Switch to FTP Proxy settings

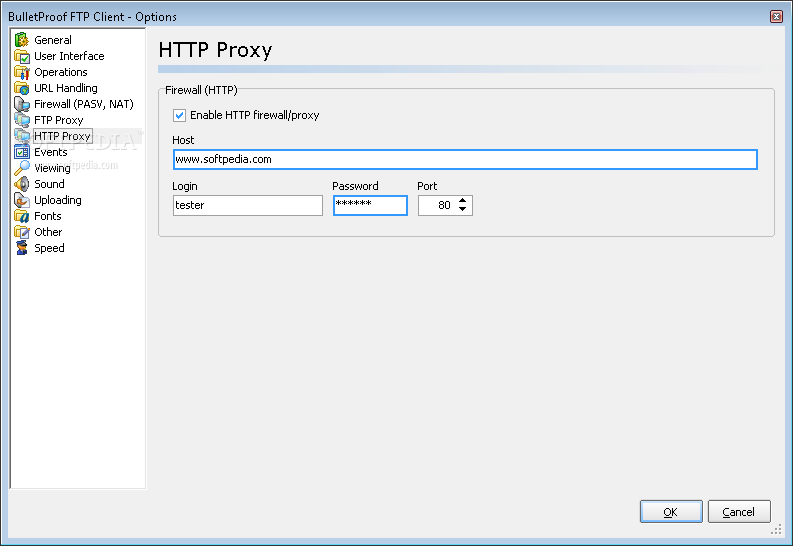[59, 120]
